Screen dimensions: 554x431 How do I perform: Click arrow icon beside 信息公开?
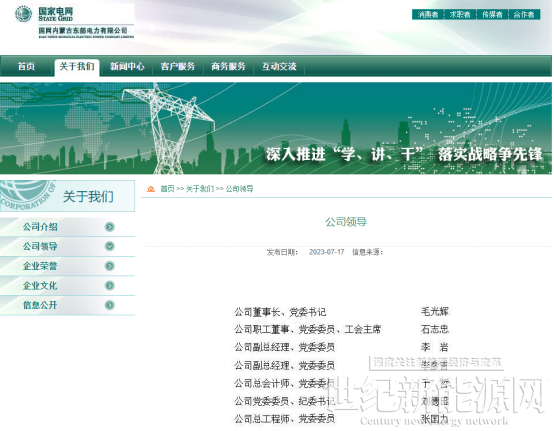(x=110, y=305)
